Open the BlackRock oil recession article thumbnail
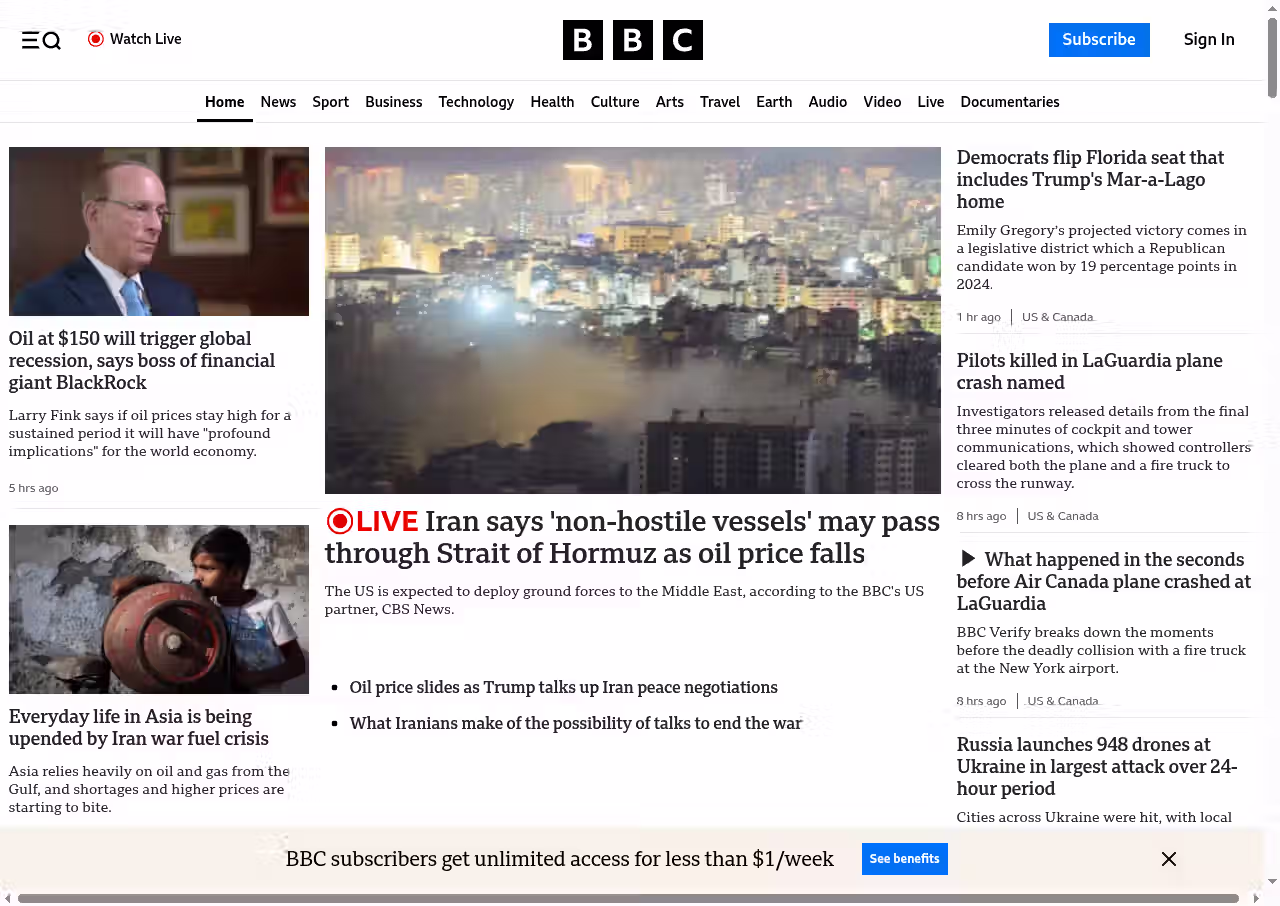Screen dimensions: 1280x906 click(159, 231)
